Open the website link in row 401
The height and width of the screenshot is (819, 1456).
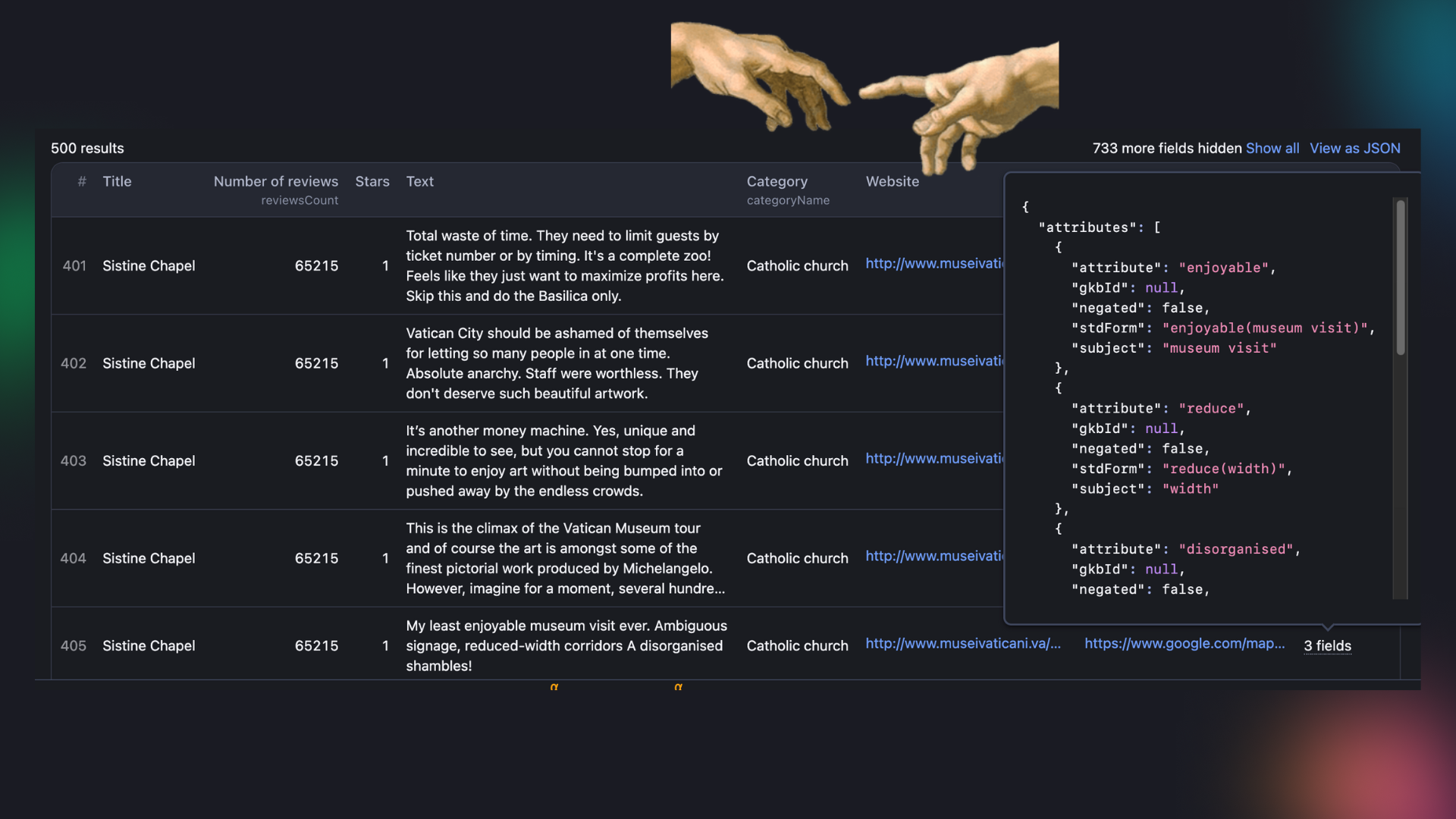[934, 264]
